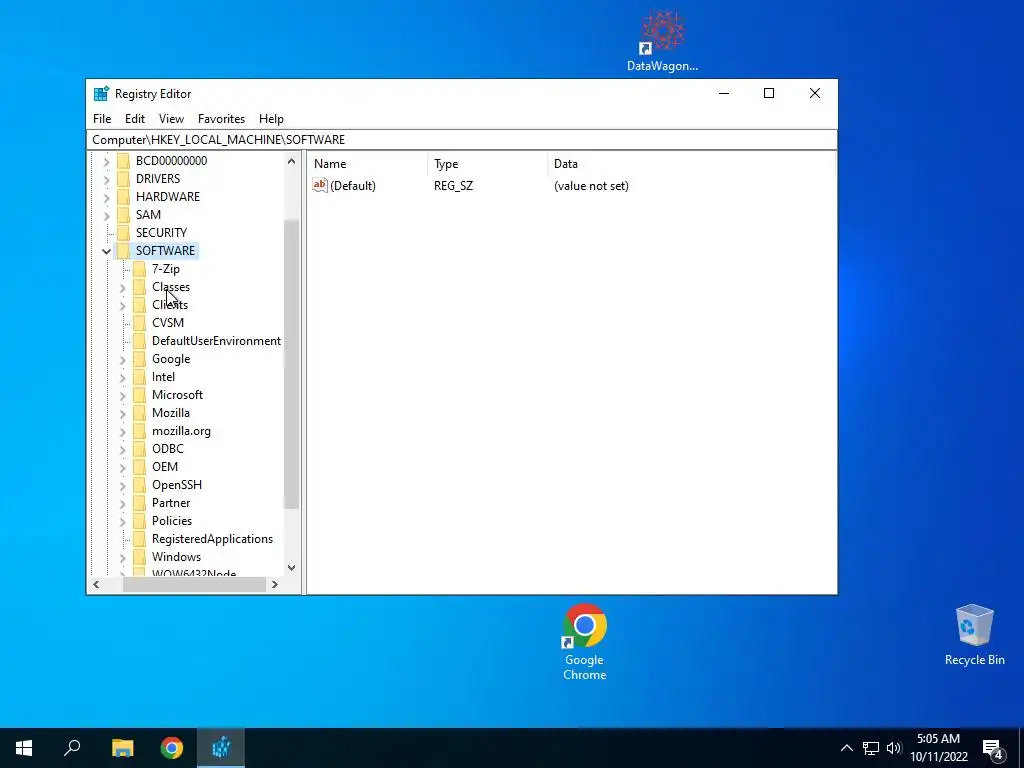Screen dimensions: 1024x768
Task: Show hidden system tray icons
Action: tap(846, 748)
